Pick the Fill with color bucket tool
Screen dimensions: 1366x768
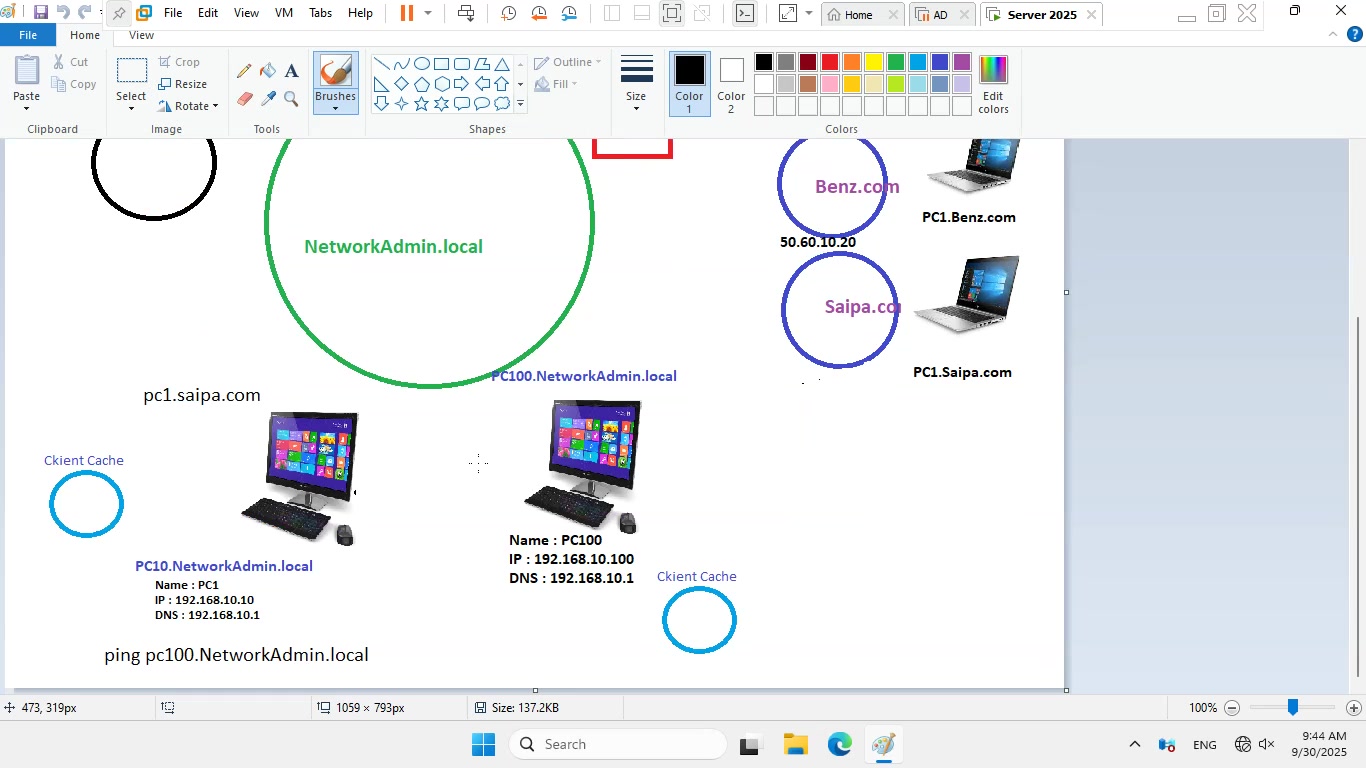(268, 71)
